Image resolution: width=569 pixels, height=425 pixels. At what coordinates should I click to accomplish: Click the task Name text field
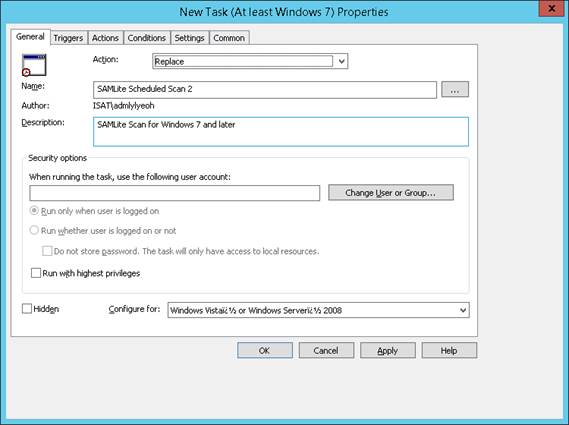(265, 90)
